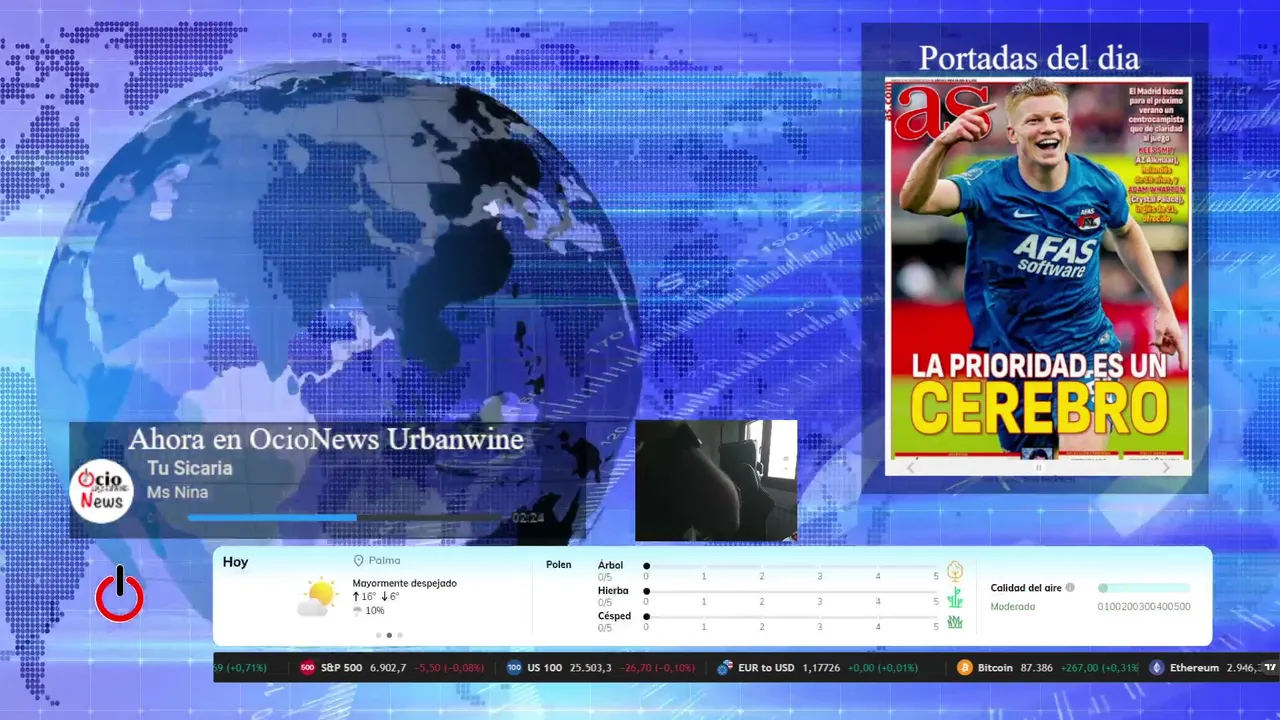Click the webcam video thumbnail

(716, 480)
